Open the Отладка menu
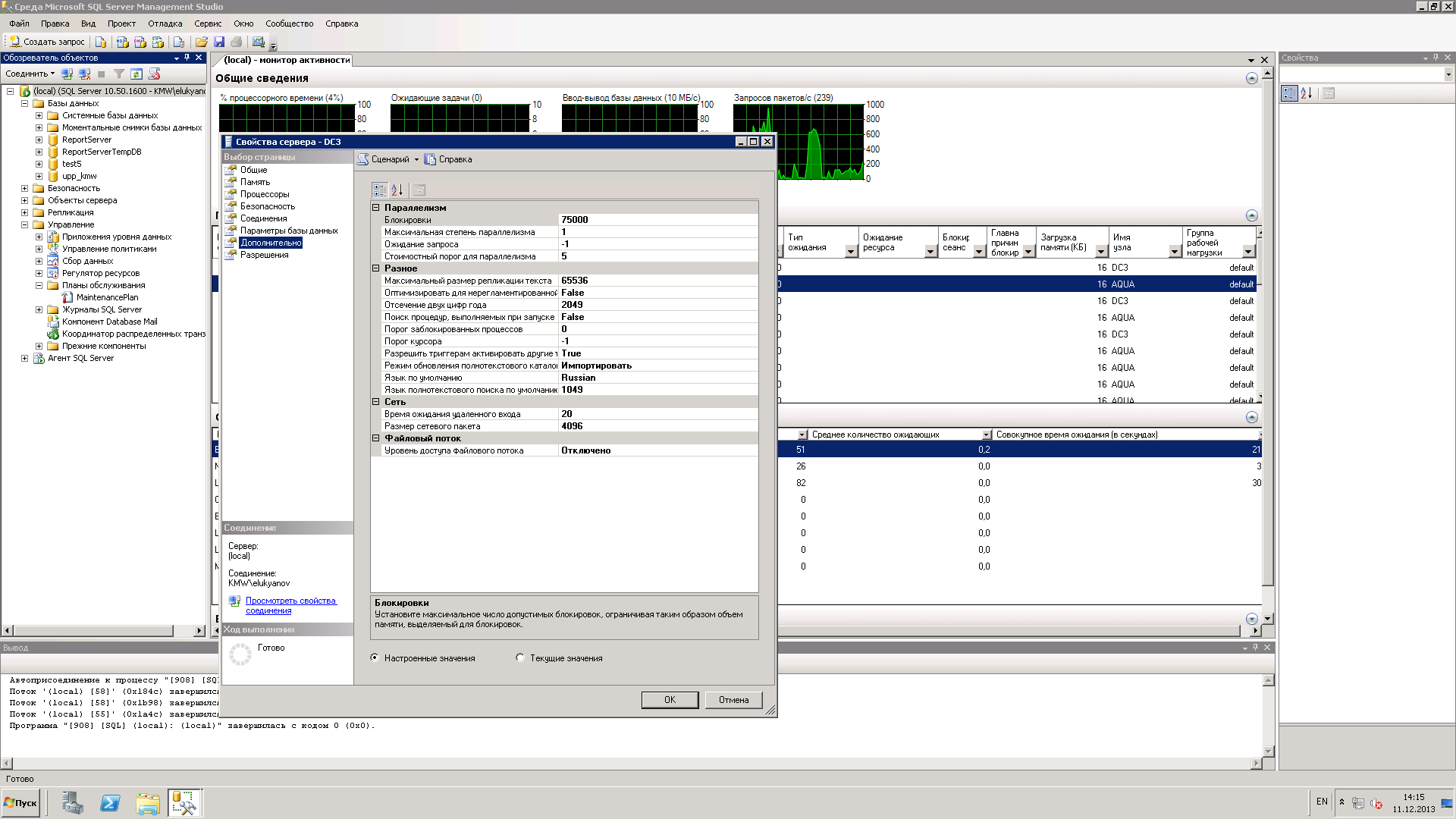Screen dimensions: 1456x819 [x=165, y=24]
